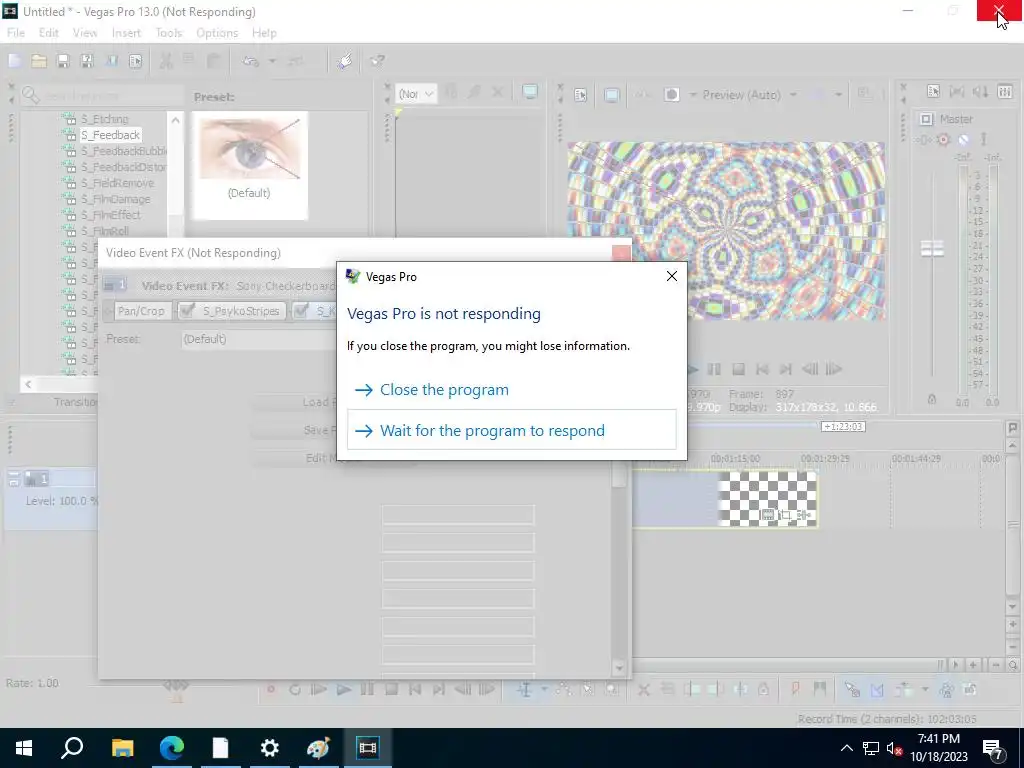1024x768 pixels.
Task: Open the overlays dropdown arrow in preview toolbar
Action: tap(838, 95)
